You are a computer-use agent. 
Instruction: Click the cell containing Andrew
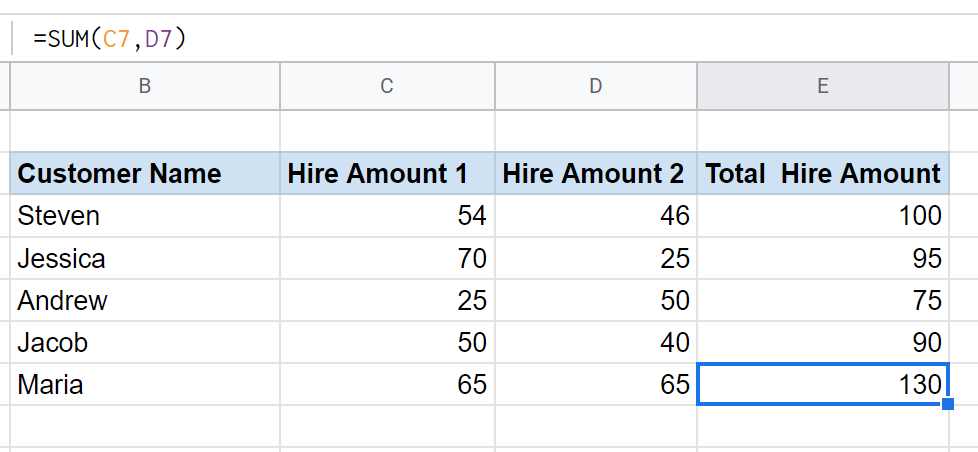tap(145, 301)
